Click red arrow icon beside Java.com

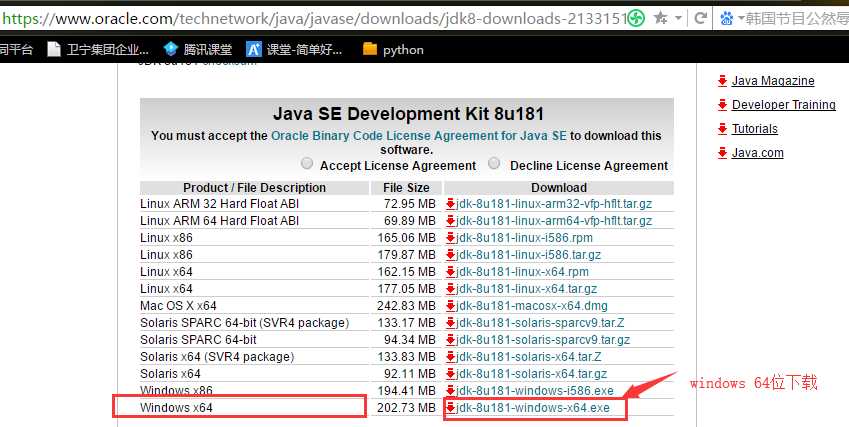tap(722, 153)
